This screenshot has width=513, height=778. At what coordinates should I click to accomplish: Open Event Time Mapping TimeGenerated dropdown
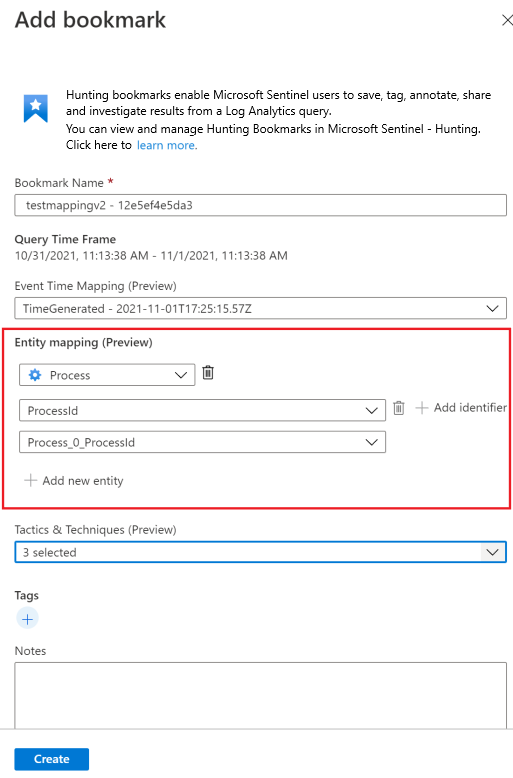[260, 308]
